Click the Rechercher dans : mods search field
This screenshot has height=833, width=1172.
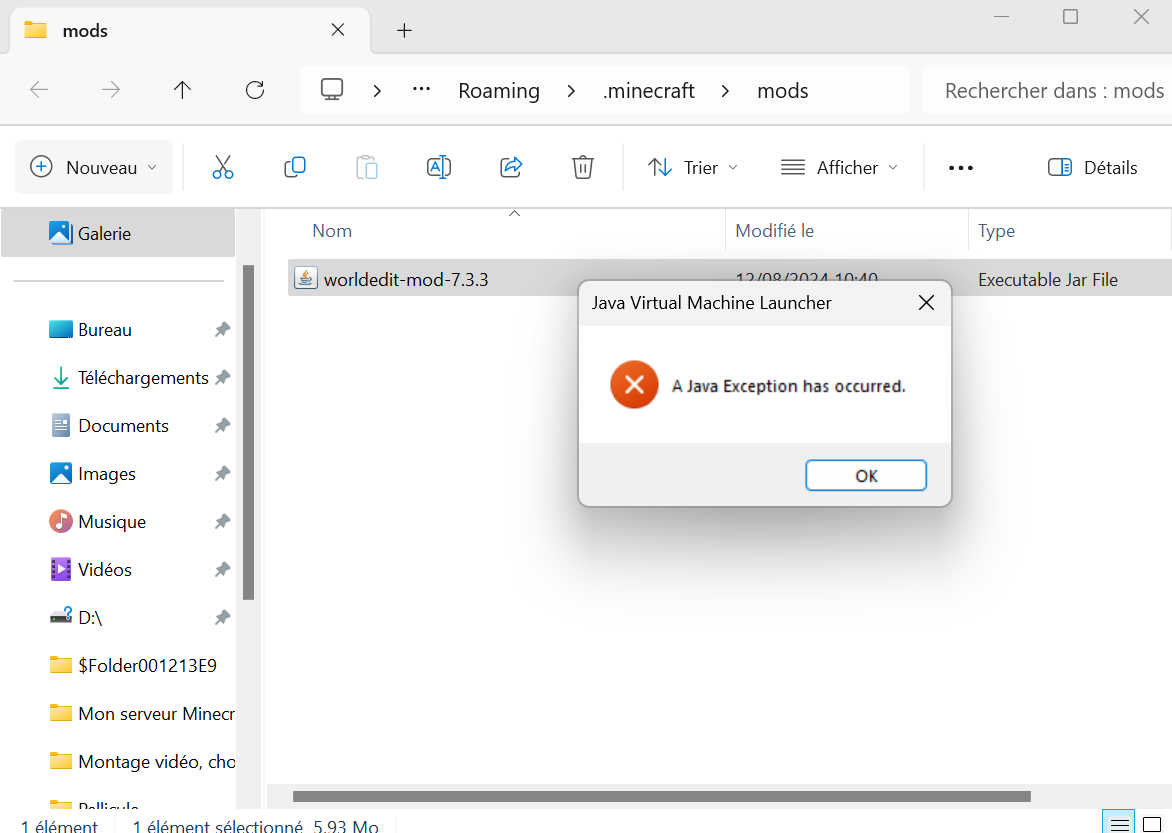click(1047, 90)
